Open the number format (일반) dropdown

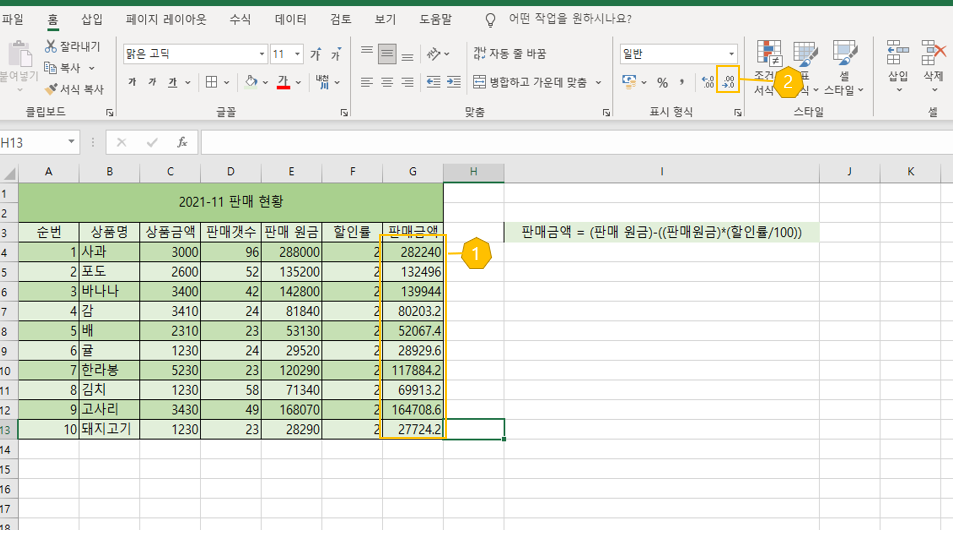pos(731,54)
